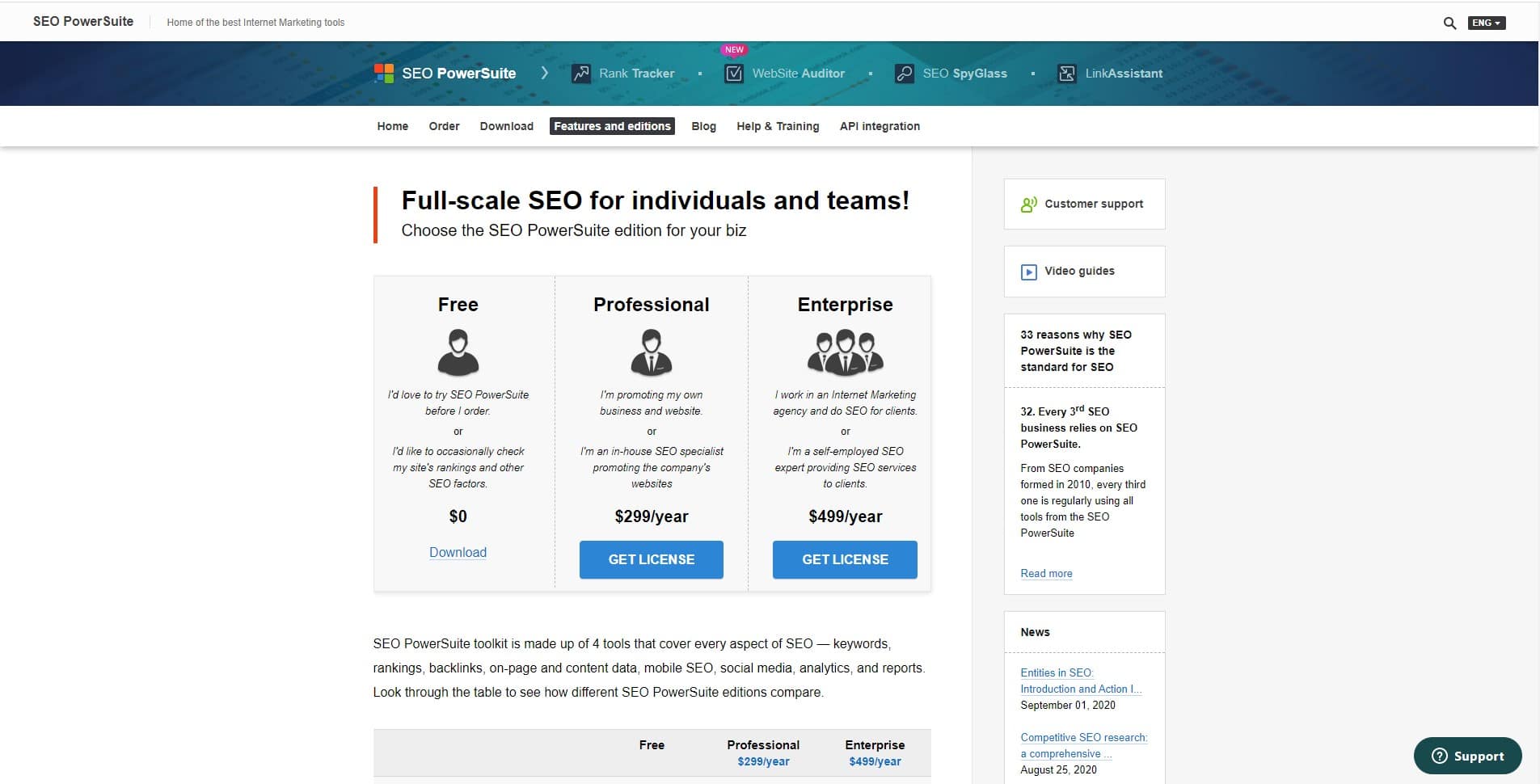Open Entities in SEO news article
Image resolution: width=1540 pixels, height=784 pixels.
1081,681
